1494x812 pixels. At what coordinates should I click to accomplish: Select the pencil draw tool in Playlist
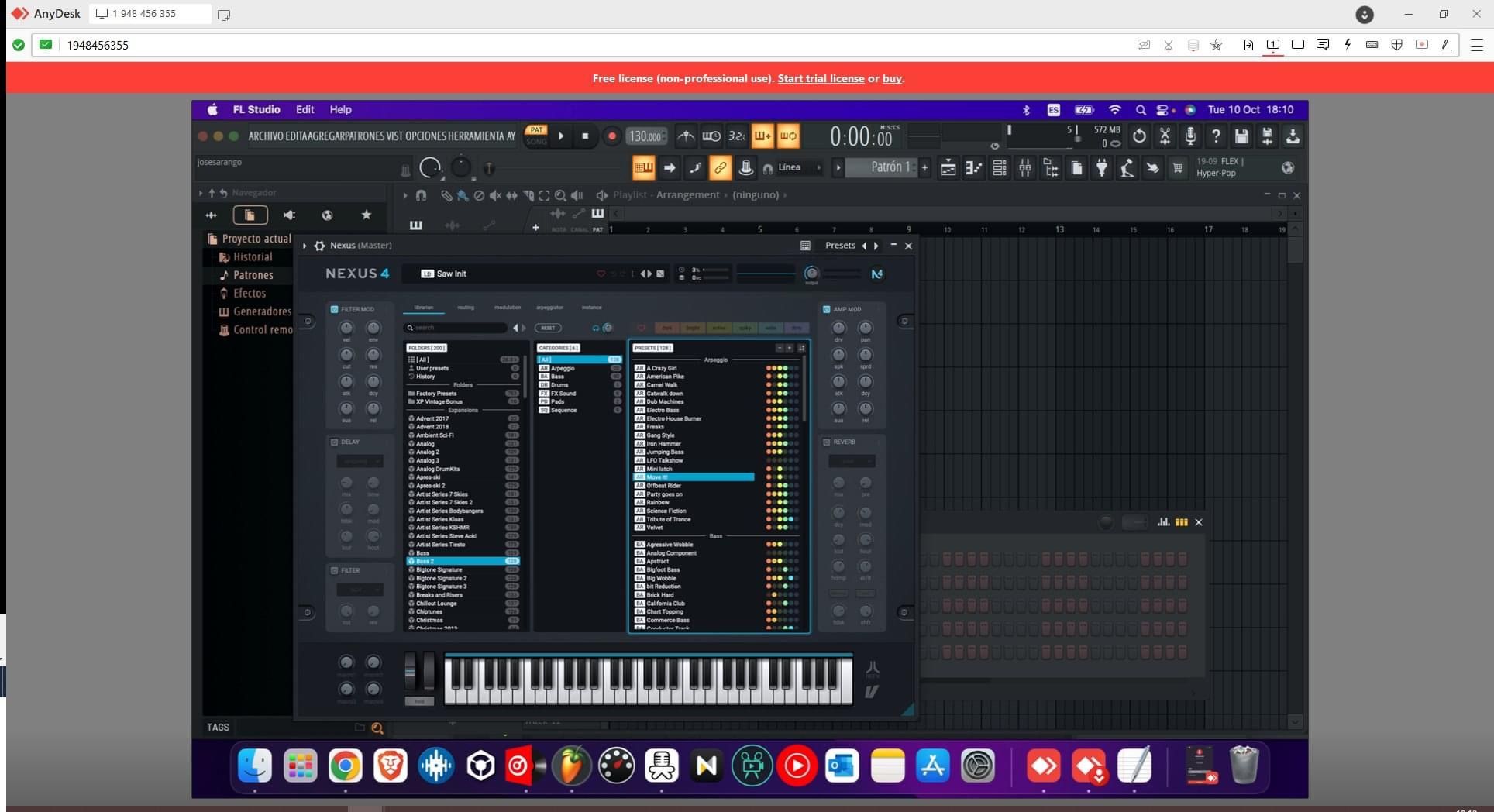tap(446, 195)
